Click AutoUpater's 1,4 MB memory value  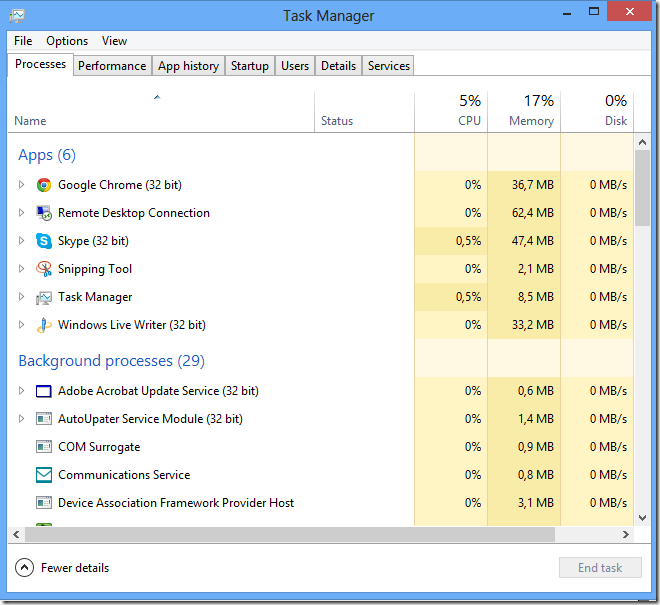[x=535, y=419]
